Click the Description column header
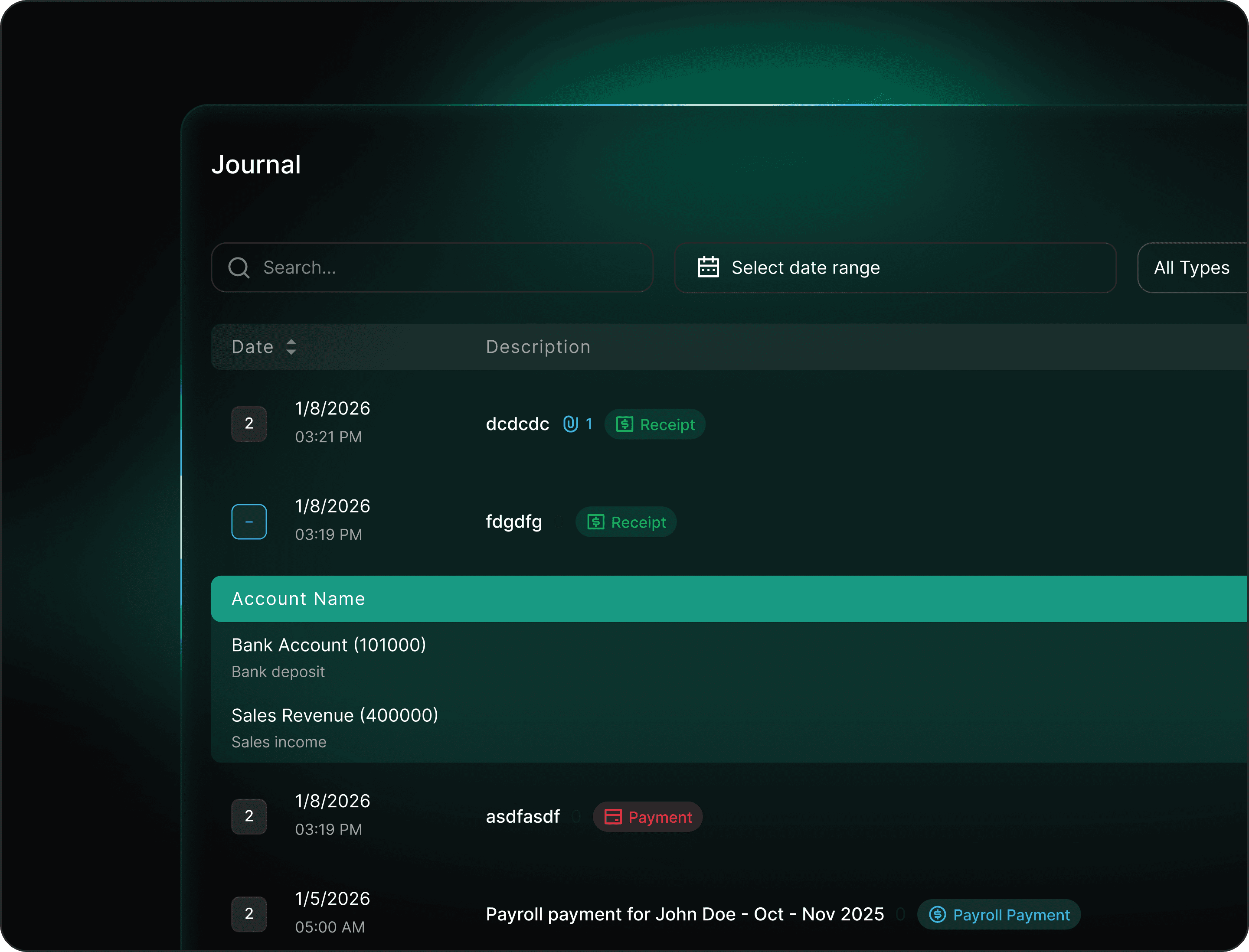1249x952 pixels. click(538, 347)
